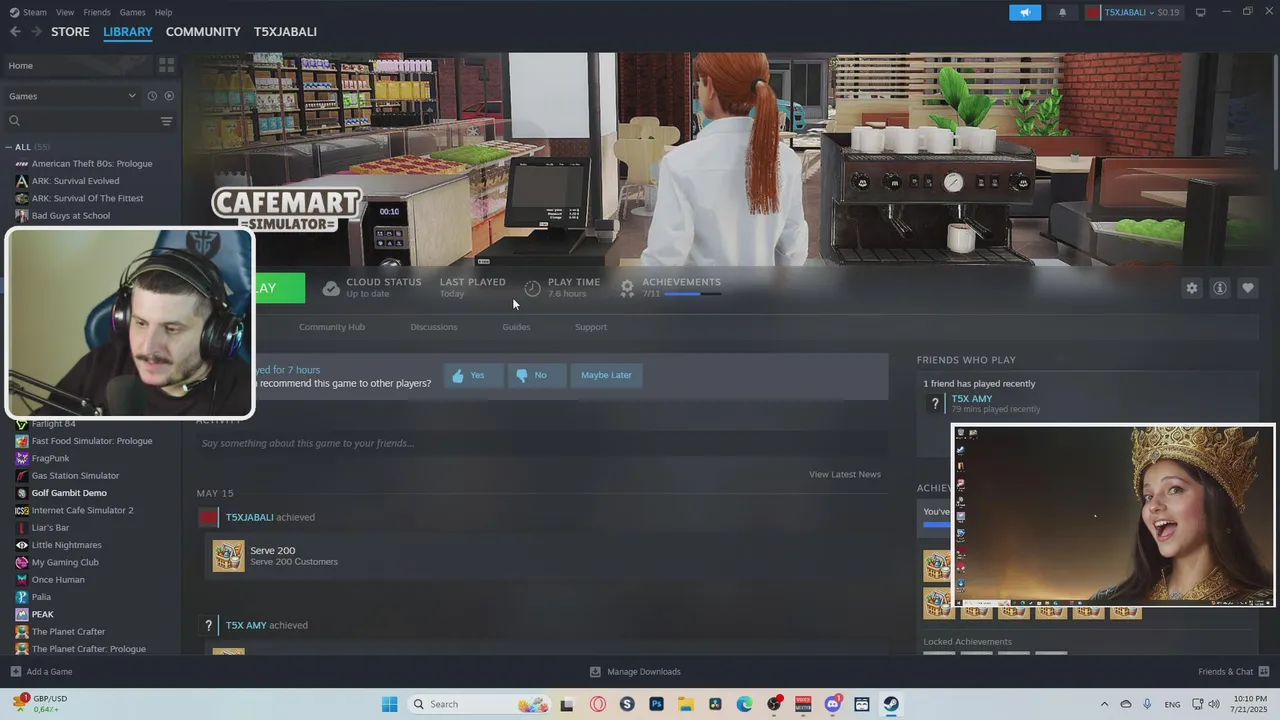
Task: Open the Games menu
Action: pyautogui.click(x=132, y=12)
